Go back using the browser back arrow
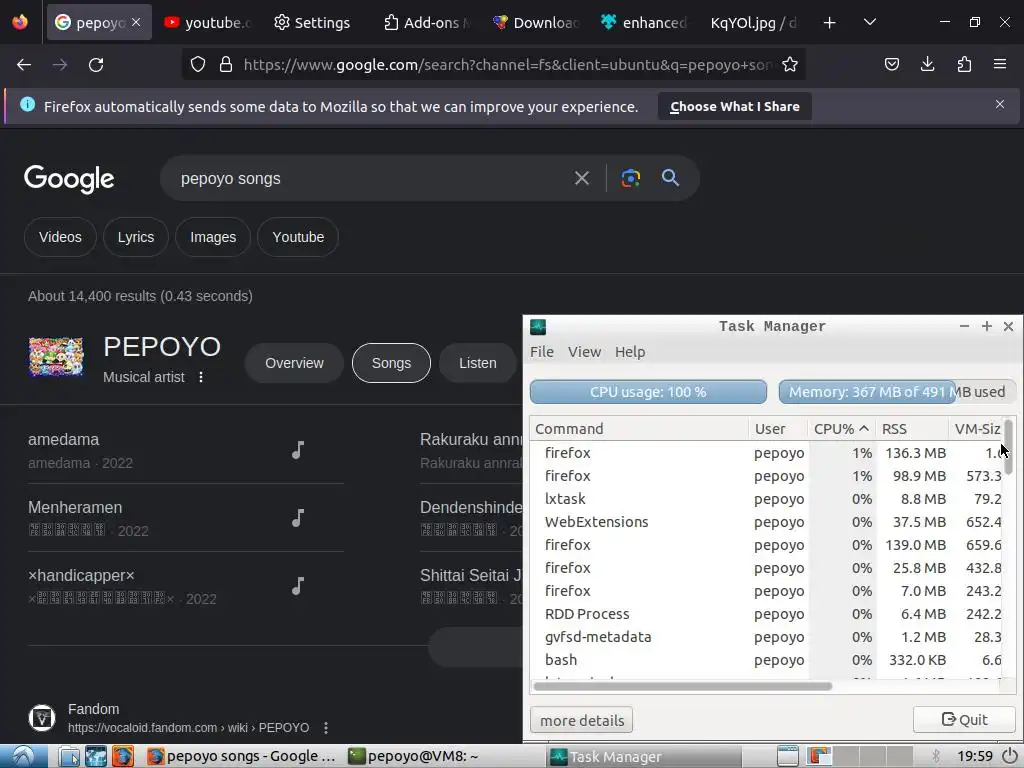This screenshot has height=768, width=1024. coord(24,65)
